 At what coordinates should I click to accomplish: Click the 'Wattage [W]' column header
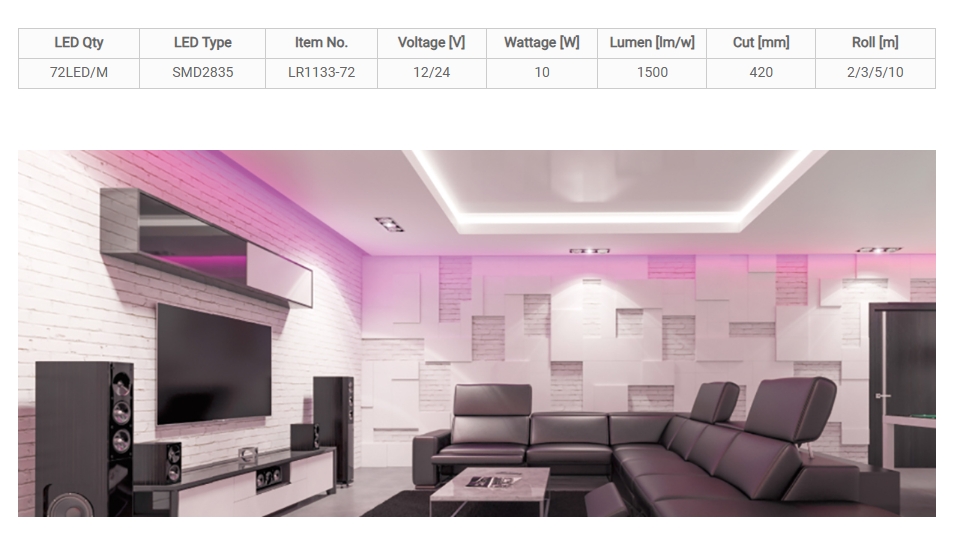pyautogui.click(x=542, y=43)
